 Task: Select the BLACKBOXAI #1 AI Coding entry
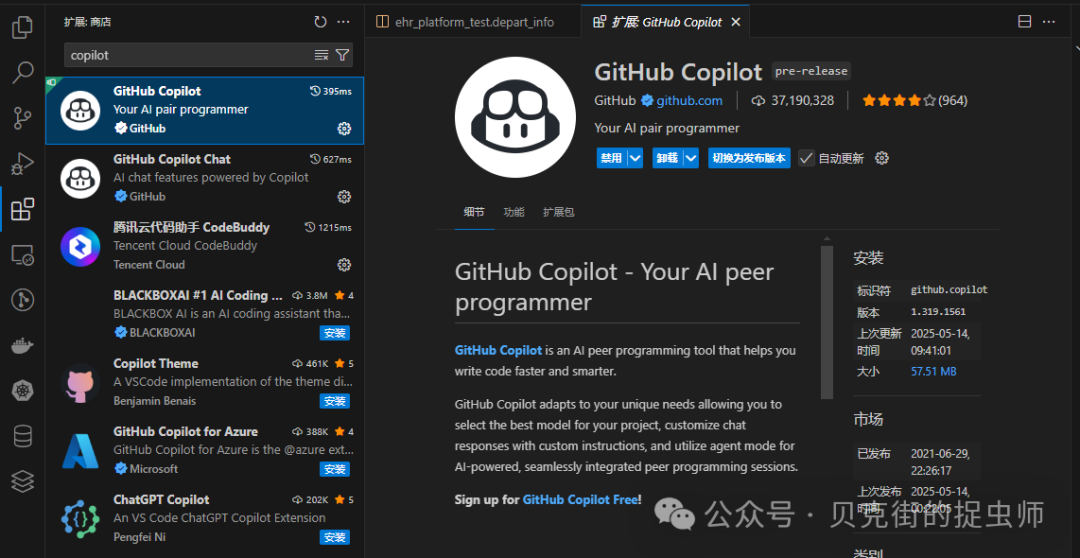205,315
